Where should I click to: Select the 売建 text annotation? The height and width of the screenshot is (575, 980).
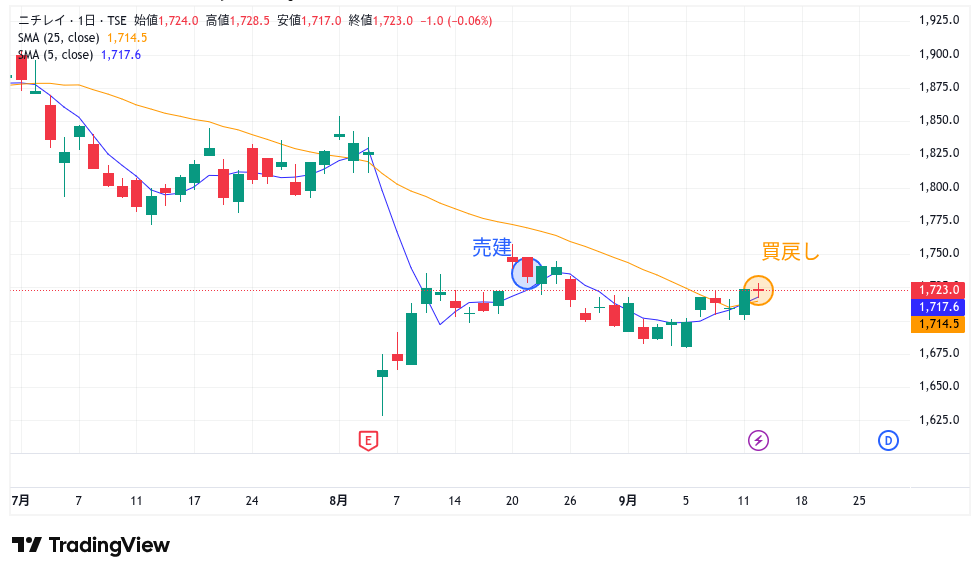tap(492, 247)
